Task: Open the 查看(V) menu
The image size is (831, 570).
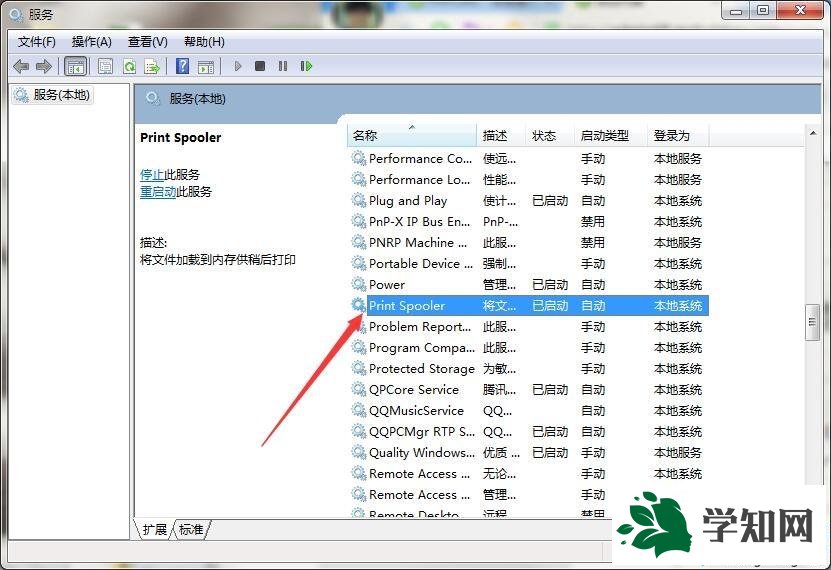Action: [x=148, y=42]
